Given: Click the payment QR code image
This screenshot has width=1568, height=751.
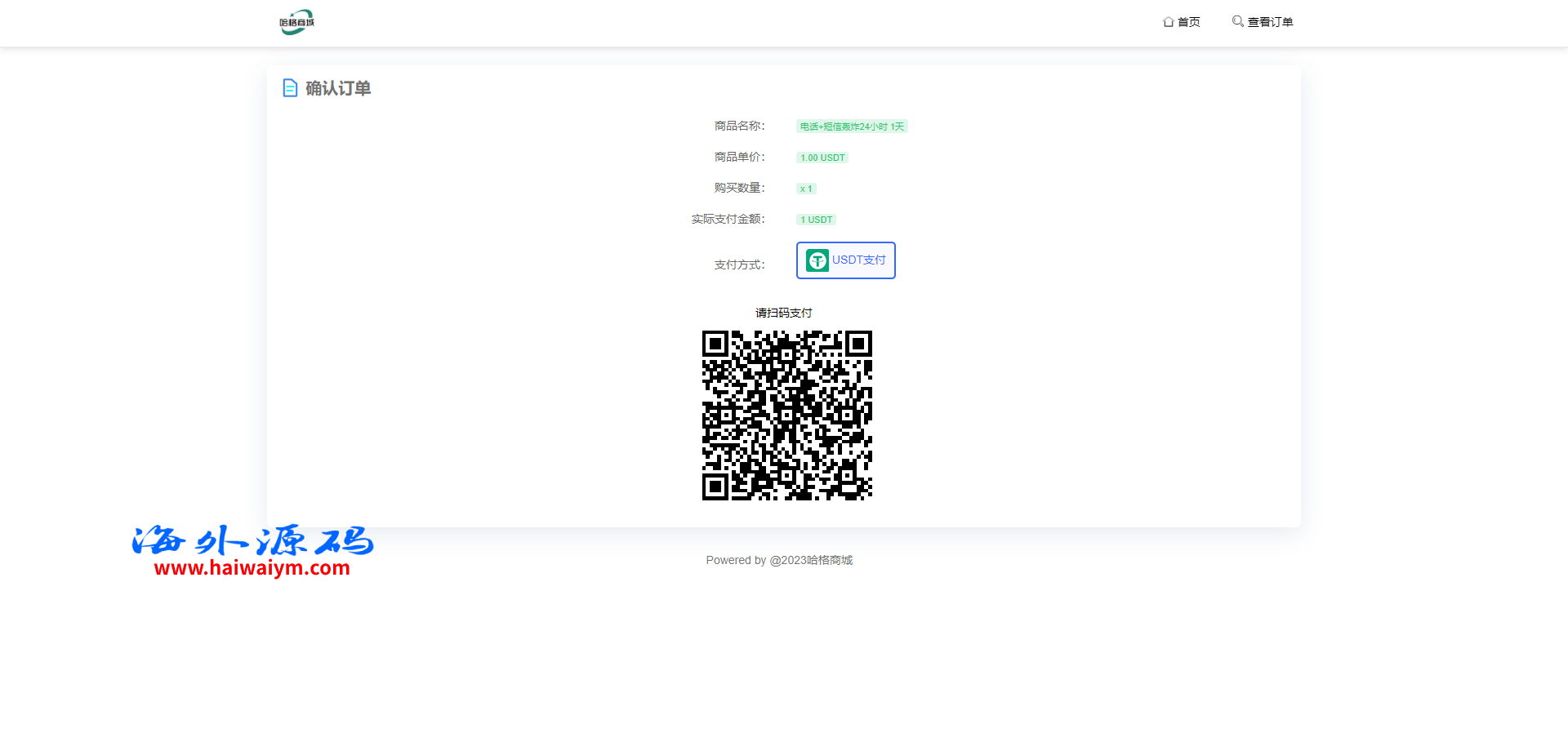Looking at the screenshot, I should (x=786, y=415).
